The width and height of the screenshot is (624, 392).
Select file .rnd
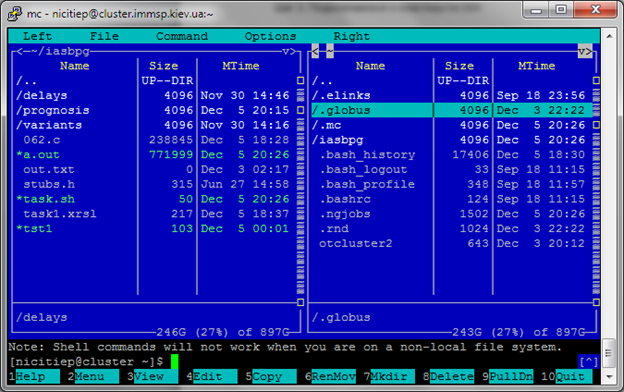451,228
